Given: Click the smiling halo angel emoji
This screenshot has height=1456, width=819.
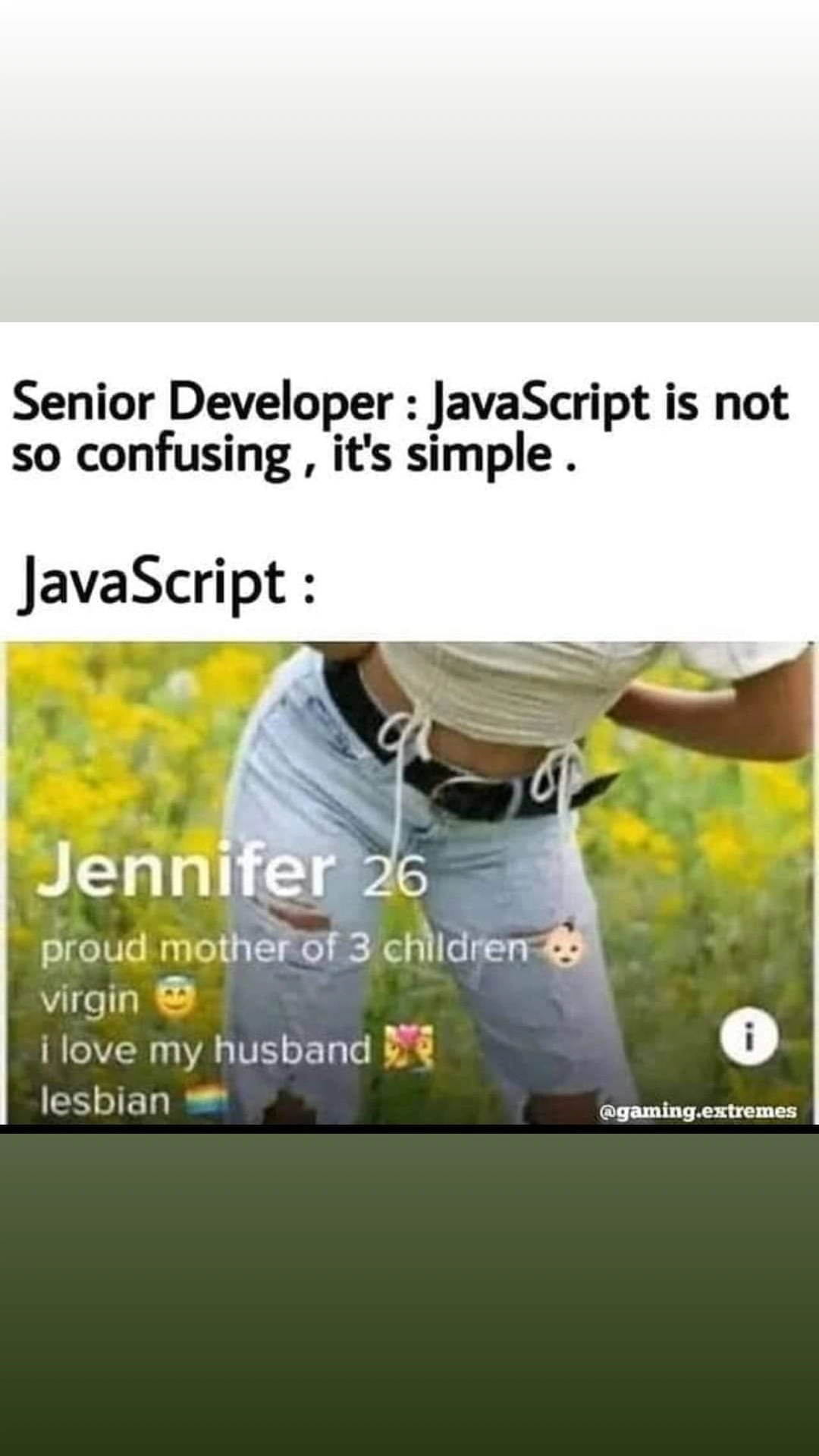Looking at the screenshot, I should pos(176,999).
